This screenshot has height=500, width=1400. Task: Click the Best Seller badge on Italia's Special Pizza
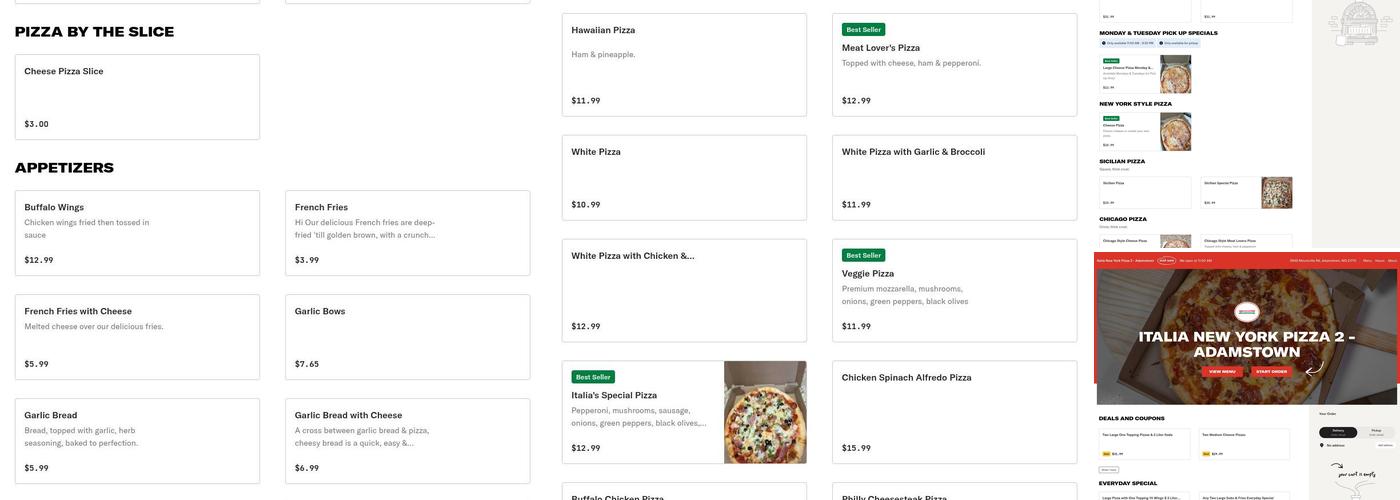[x=593, y=377]
